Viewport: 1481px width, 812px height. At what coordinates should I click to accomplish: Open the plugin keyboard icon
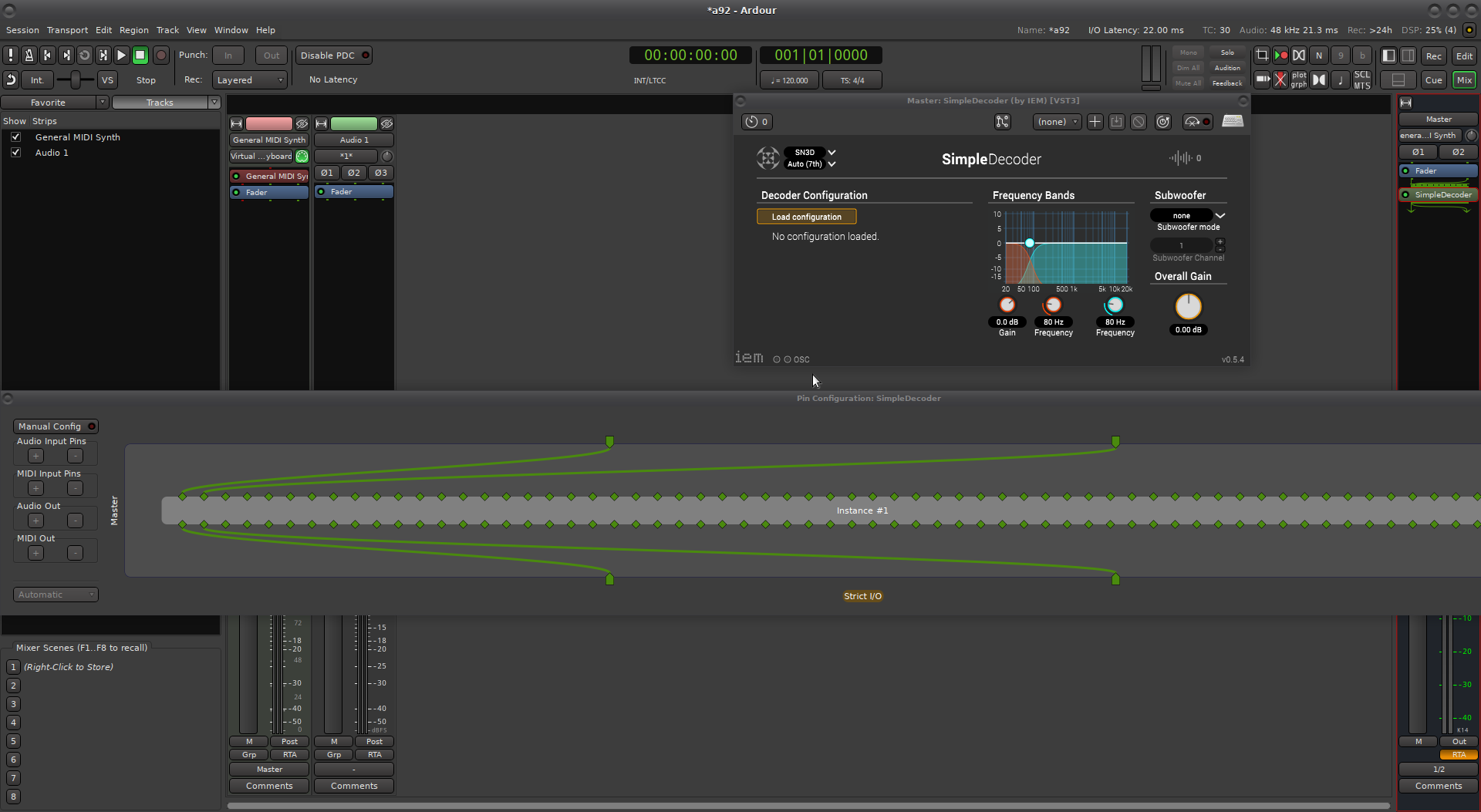(1233, 122)
